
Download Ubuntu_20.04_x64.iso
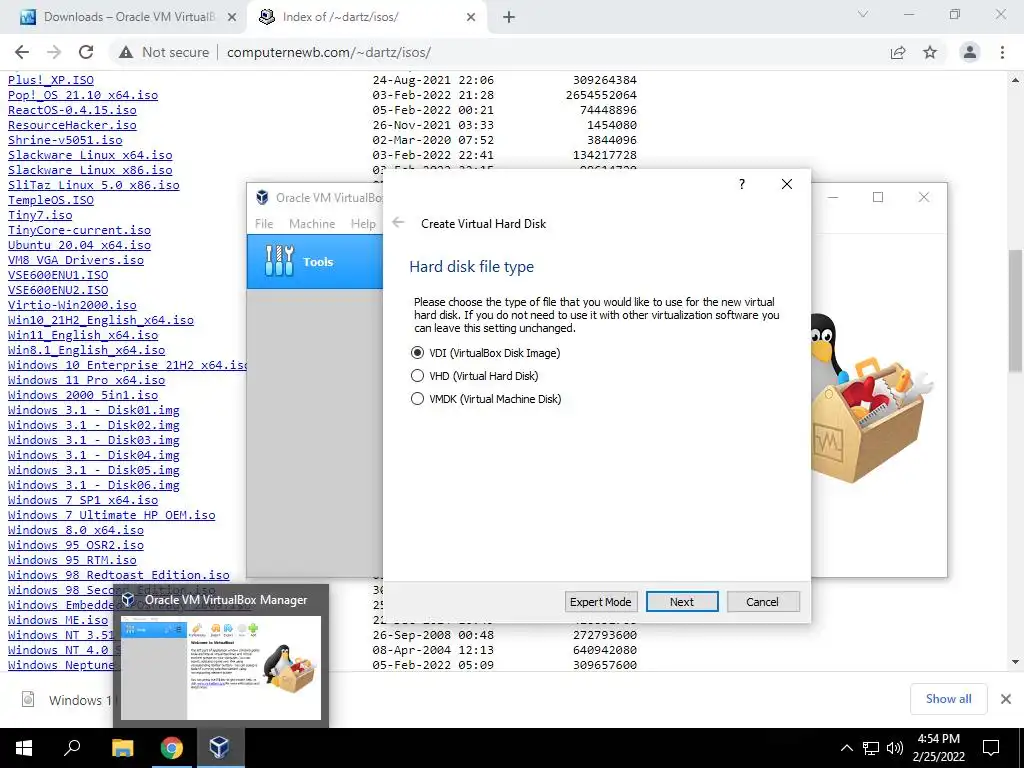79,245
